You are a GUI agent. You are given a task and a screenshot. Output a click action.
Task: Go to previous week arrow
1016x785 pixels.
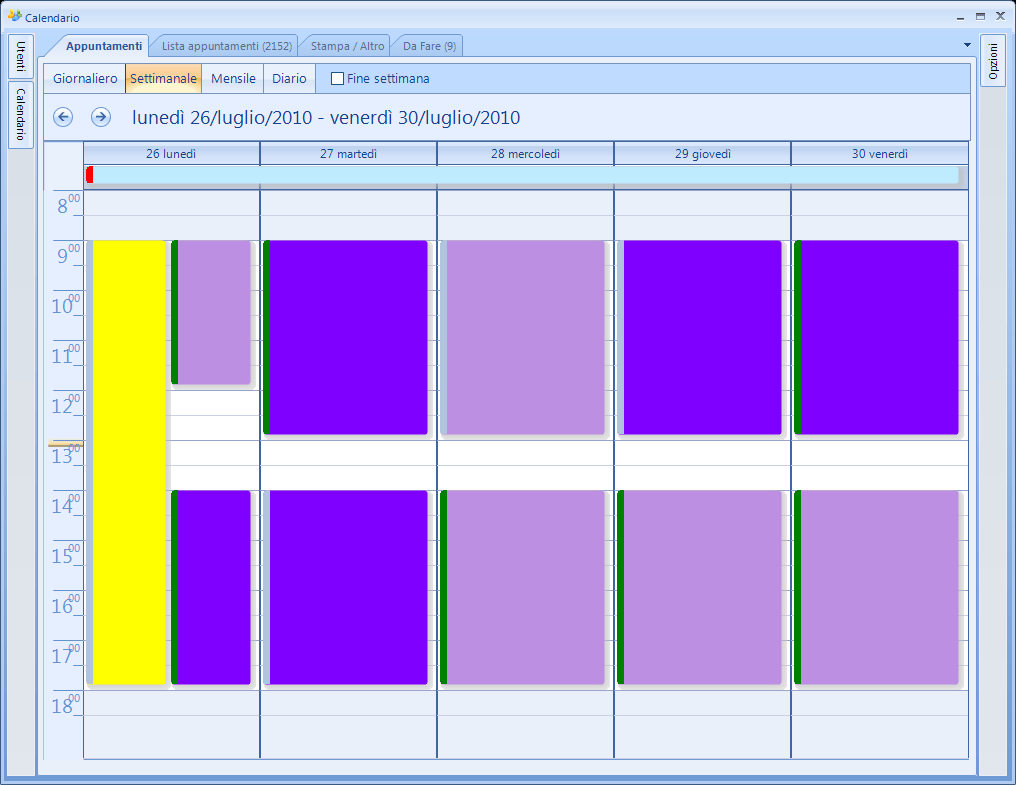click(63, 117)
